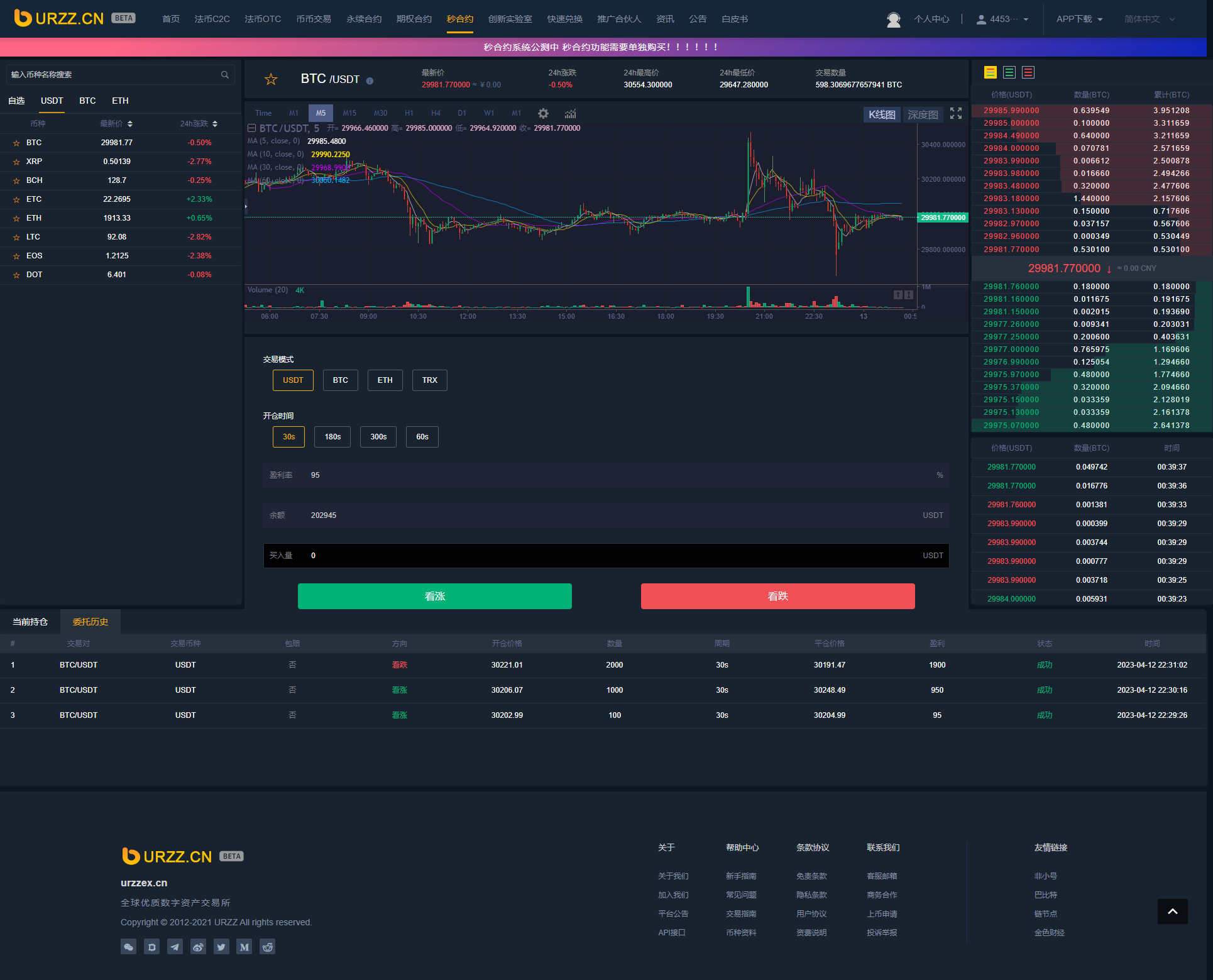The width and height of the screenshot is (1213, 980).
Task: Click the 买入量 amount input field
Action: point(603,556)
